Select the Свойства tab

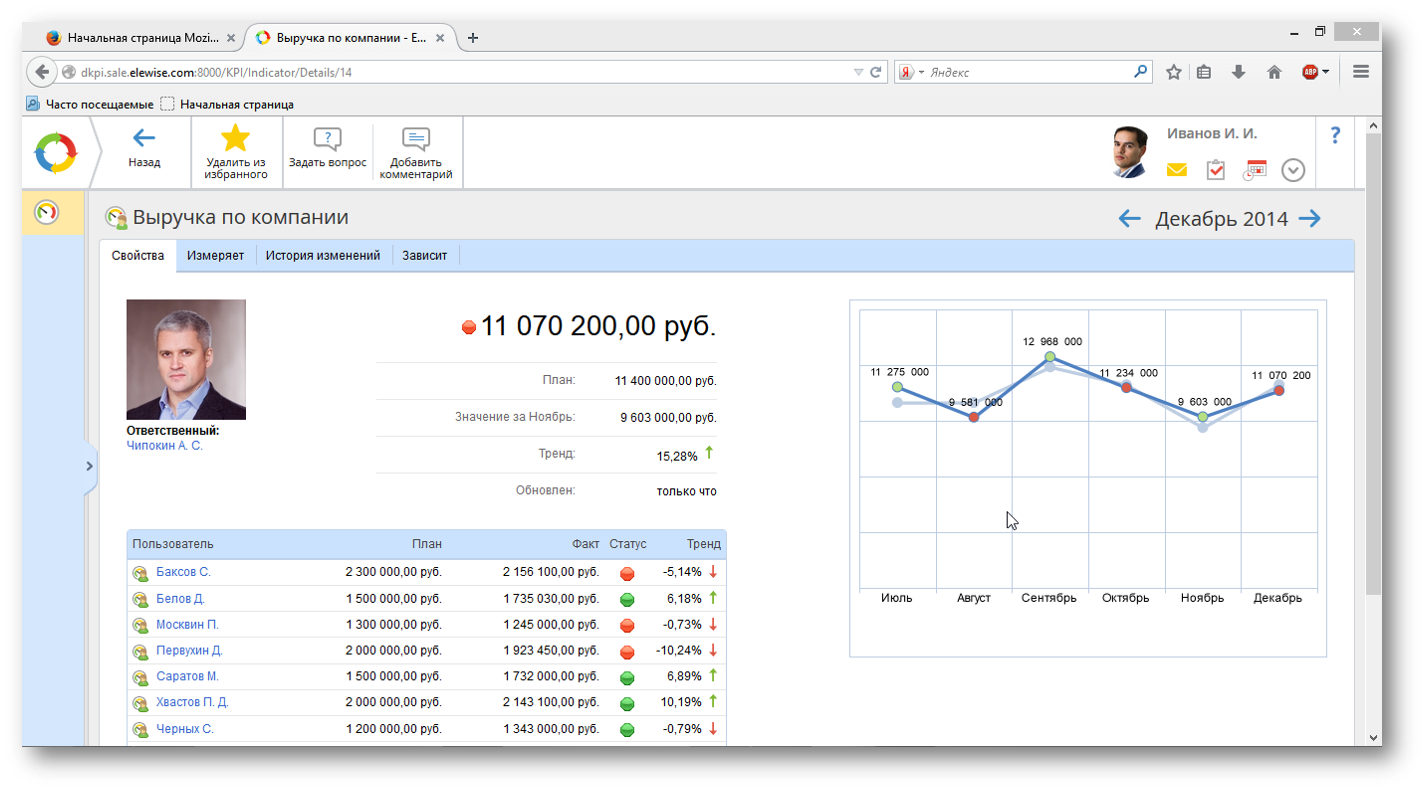click(138, 255)
